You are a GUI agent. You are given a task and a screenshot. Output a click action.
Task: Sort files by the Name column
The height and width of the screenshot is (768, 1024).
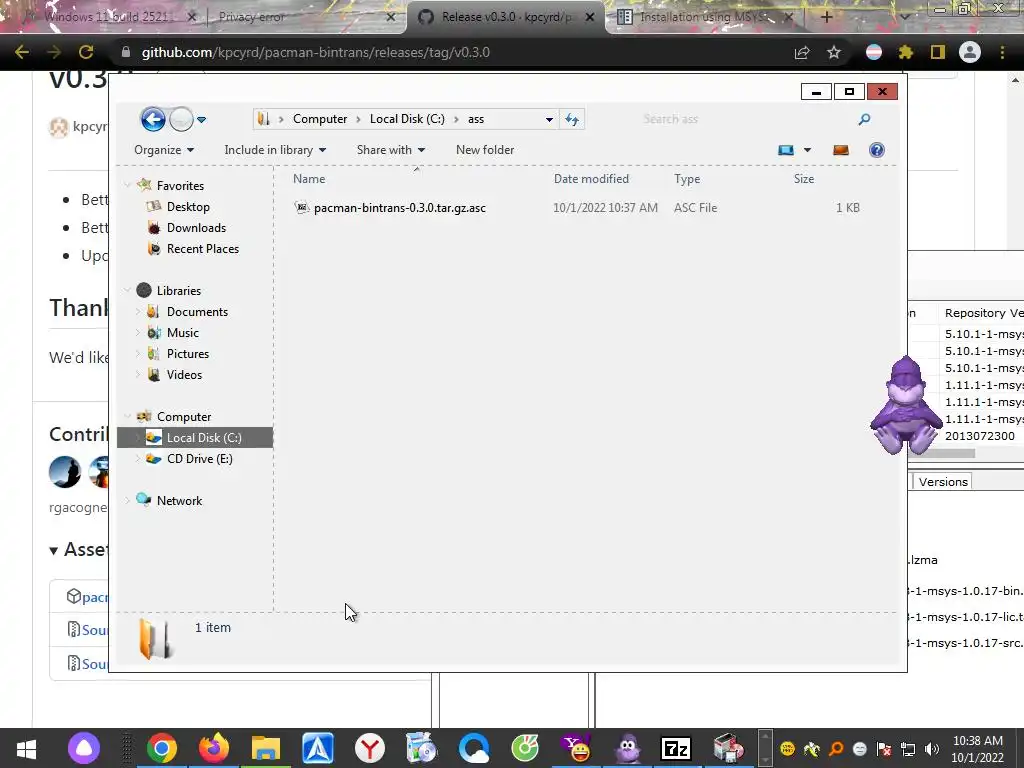point(309,179)
